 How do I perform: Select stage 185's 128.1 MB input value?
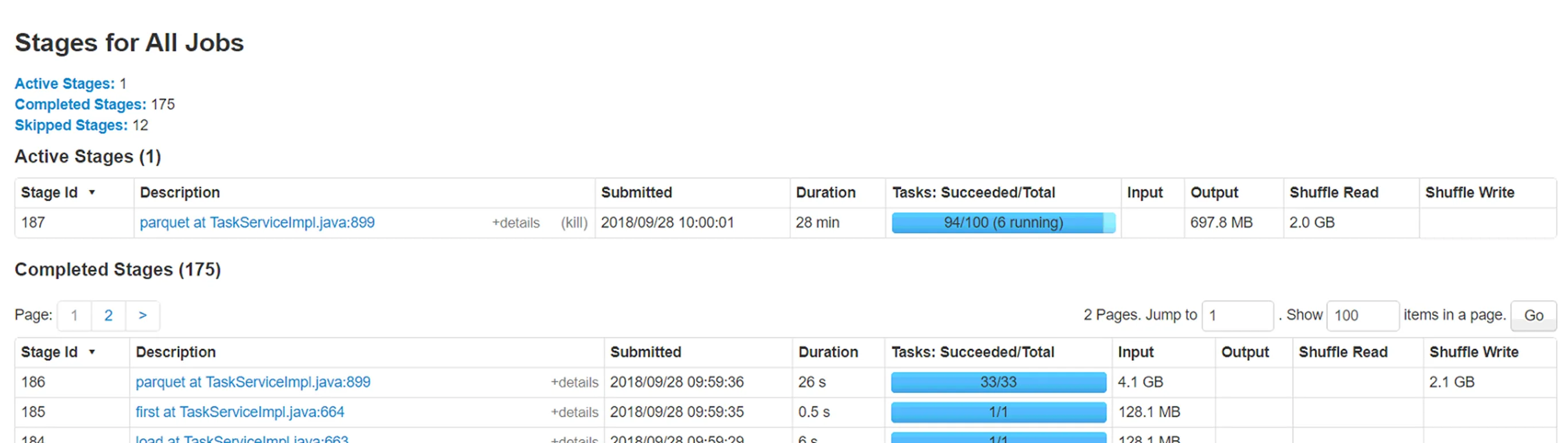pyautogui.click(x=1149, y=412)
